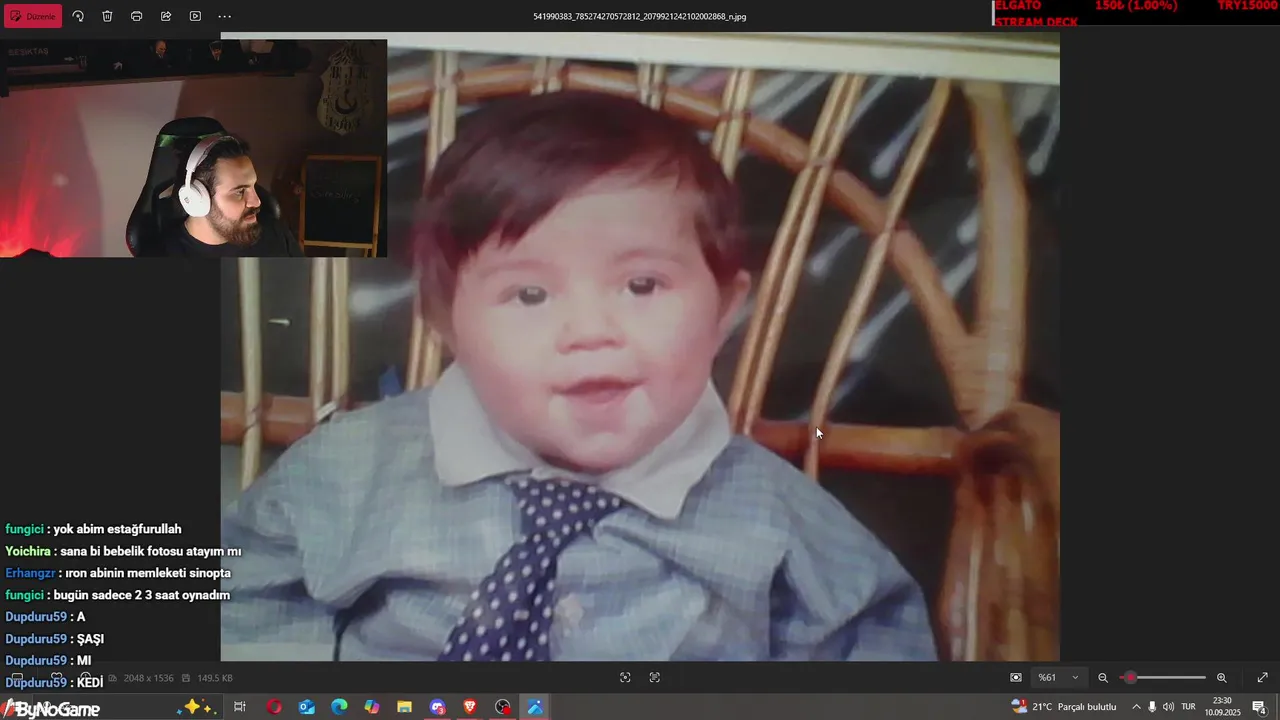Open the 21°C Parçalı bulutlu weather widget
Image resolution: width=1280 pixels, height=720 pixels.
coord(1064,707)
